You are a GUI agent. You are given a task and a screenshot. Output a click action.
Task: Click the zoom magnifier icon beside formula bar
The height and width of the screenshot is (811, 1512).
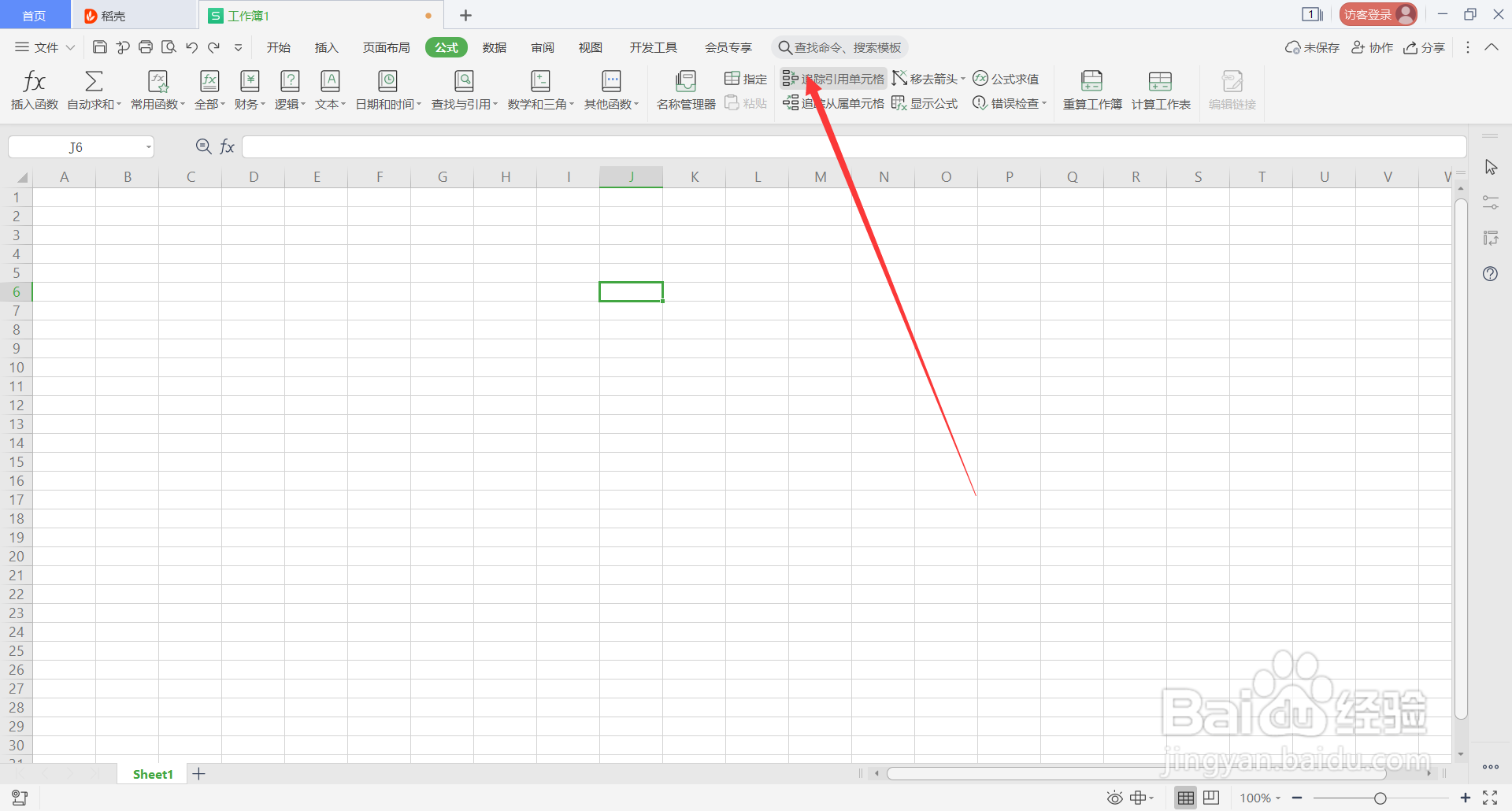tap(203, 146)
